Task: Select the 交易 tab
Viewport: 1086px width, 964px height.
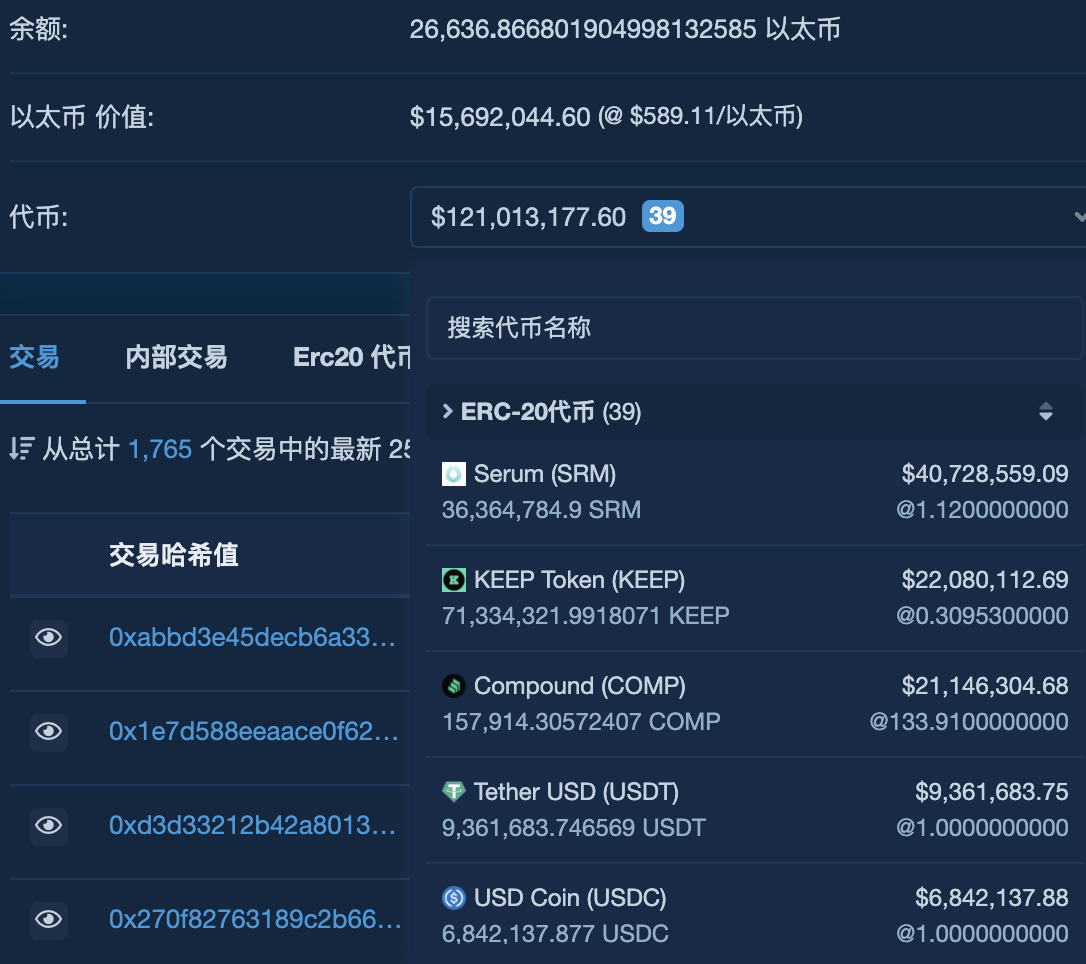Action: click(x=35, y=357)
